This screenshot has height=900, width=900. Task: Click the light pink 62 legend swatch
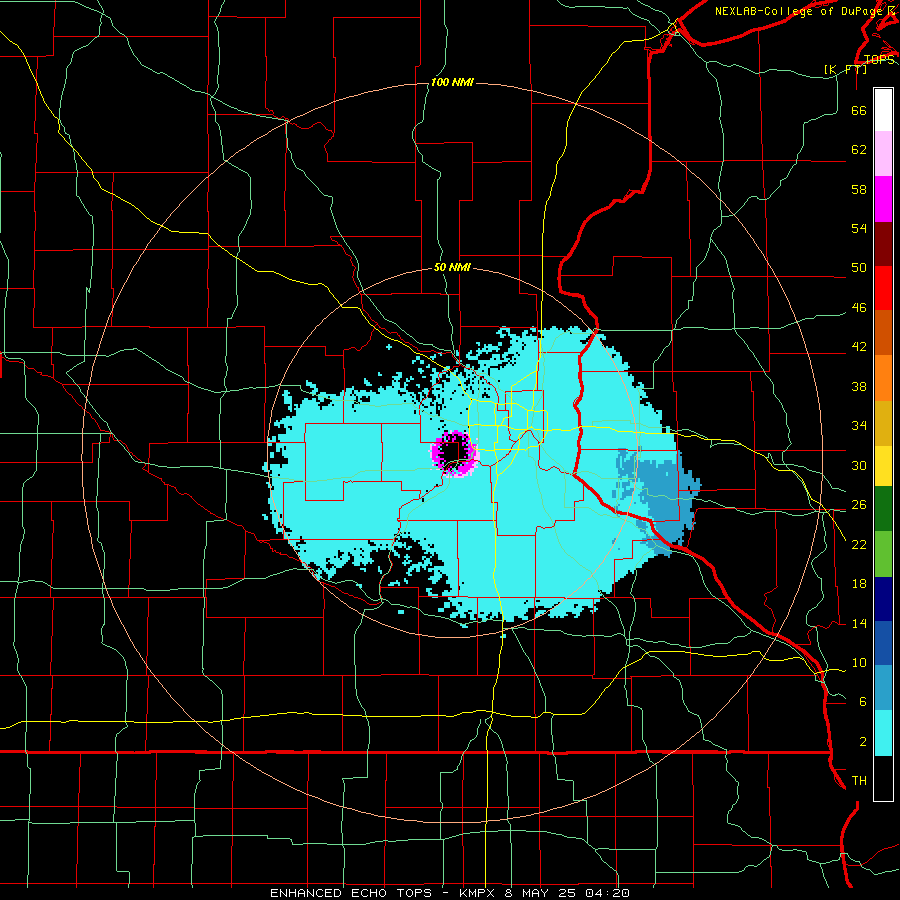pyautogui.click(x=883, y=154)
